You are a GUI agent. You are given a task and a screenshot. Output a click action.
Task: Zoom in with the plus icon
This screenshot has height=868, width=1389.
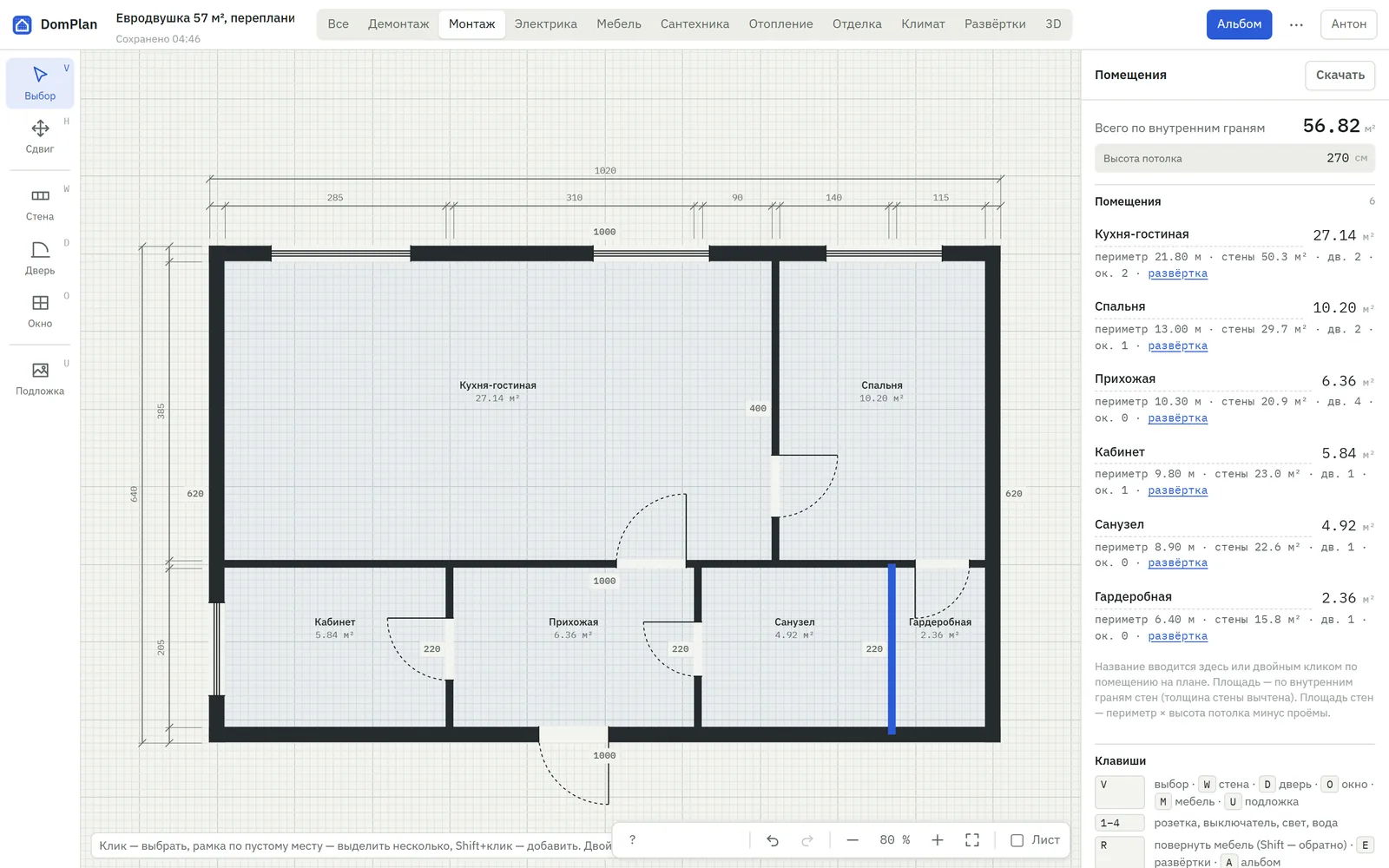pyautogui.click(x=938, y=840)
